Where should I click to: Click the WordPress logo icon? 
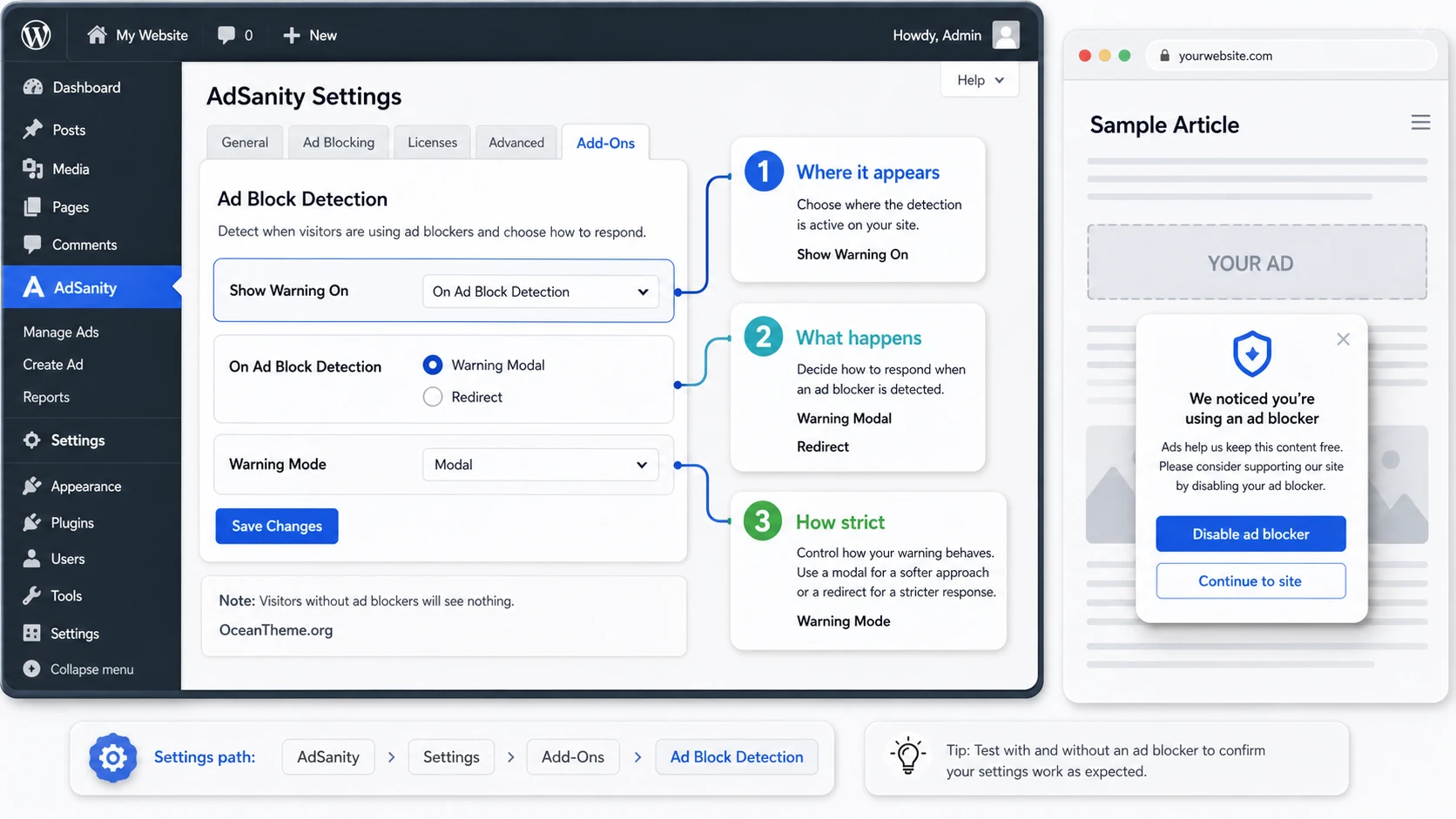pos(36,35)
